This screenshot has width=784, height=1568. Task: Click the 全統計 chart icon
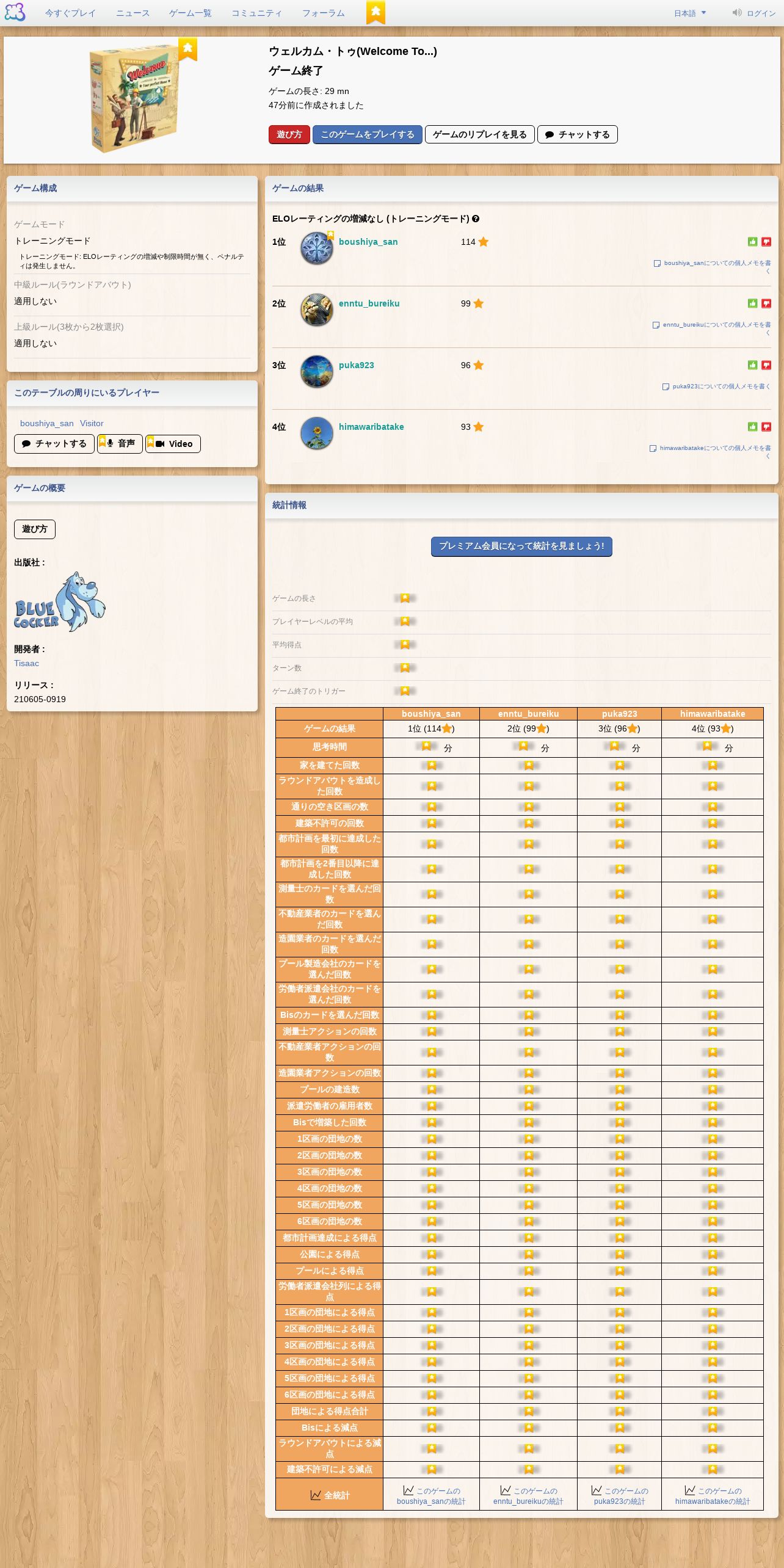coord(316,1495)
